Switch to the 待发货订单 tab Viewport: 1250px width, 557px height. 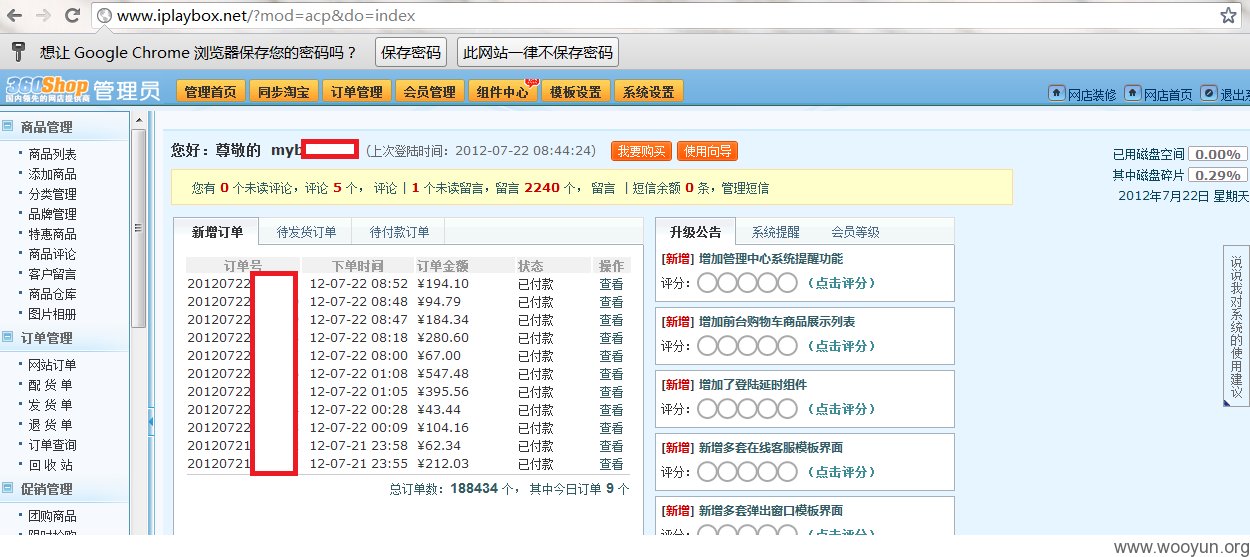click(x=306, y=232)
